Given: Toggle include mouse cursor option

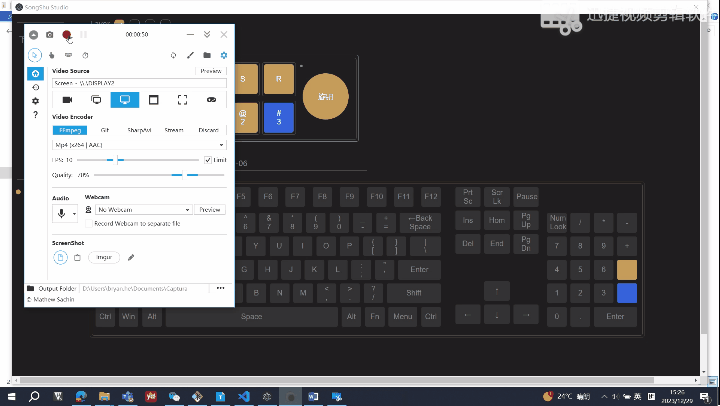Looking at the screenshot, I should (x=34, y=55).
